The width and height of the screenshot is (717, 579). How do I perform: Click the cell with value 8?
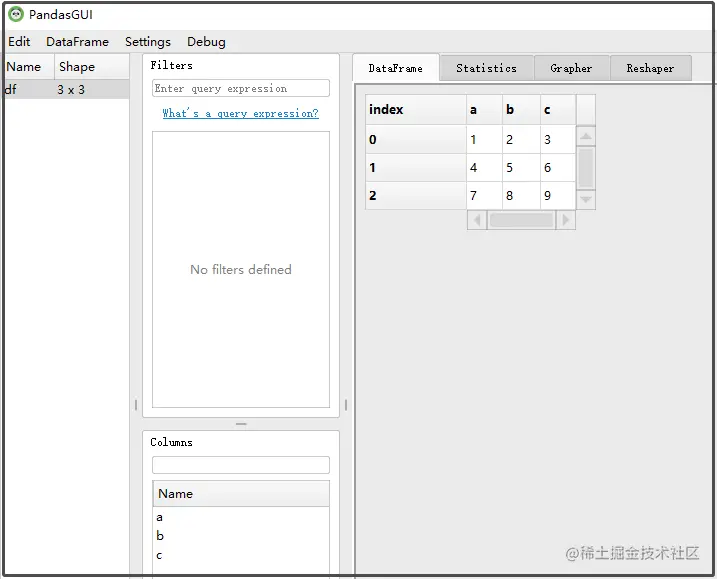pyautogui.click(x=521, y=196)
